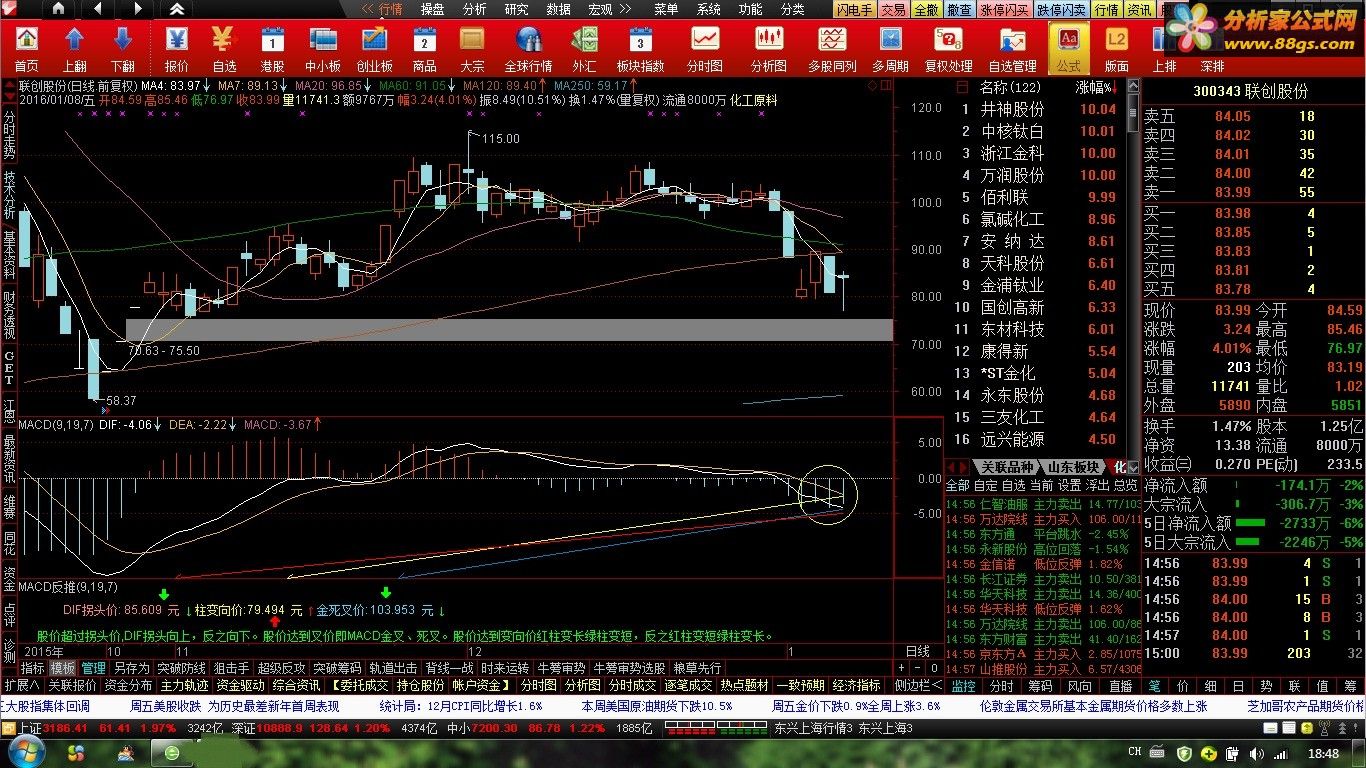This screenshot has height=768, width=1366.
Task: Open the 创业板 board icon
Action: (x=375, y=48)
